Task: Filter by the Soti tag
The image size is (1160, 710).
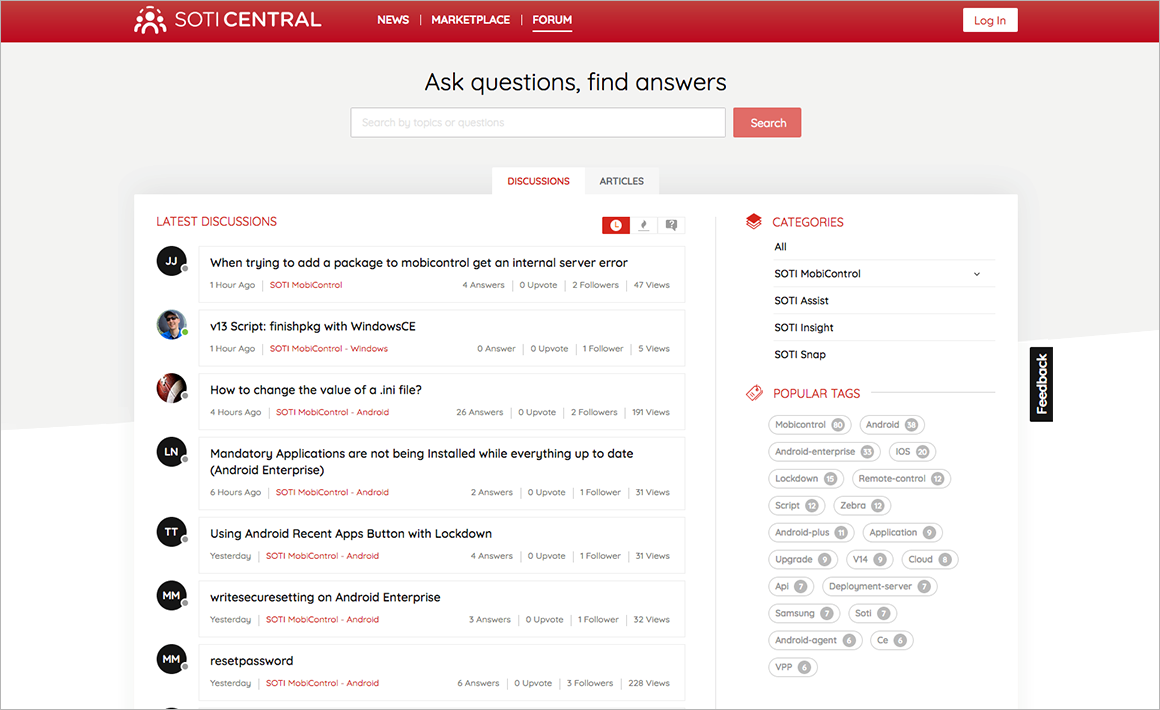Action: (x=872, y=613)
